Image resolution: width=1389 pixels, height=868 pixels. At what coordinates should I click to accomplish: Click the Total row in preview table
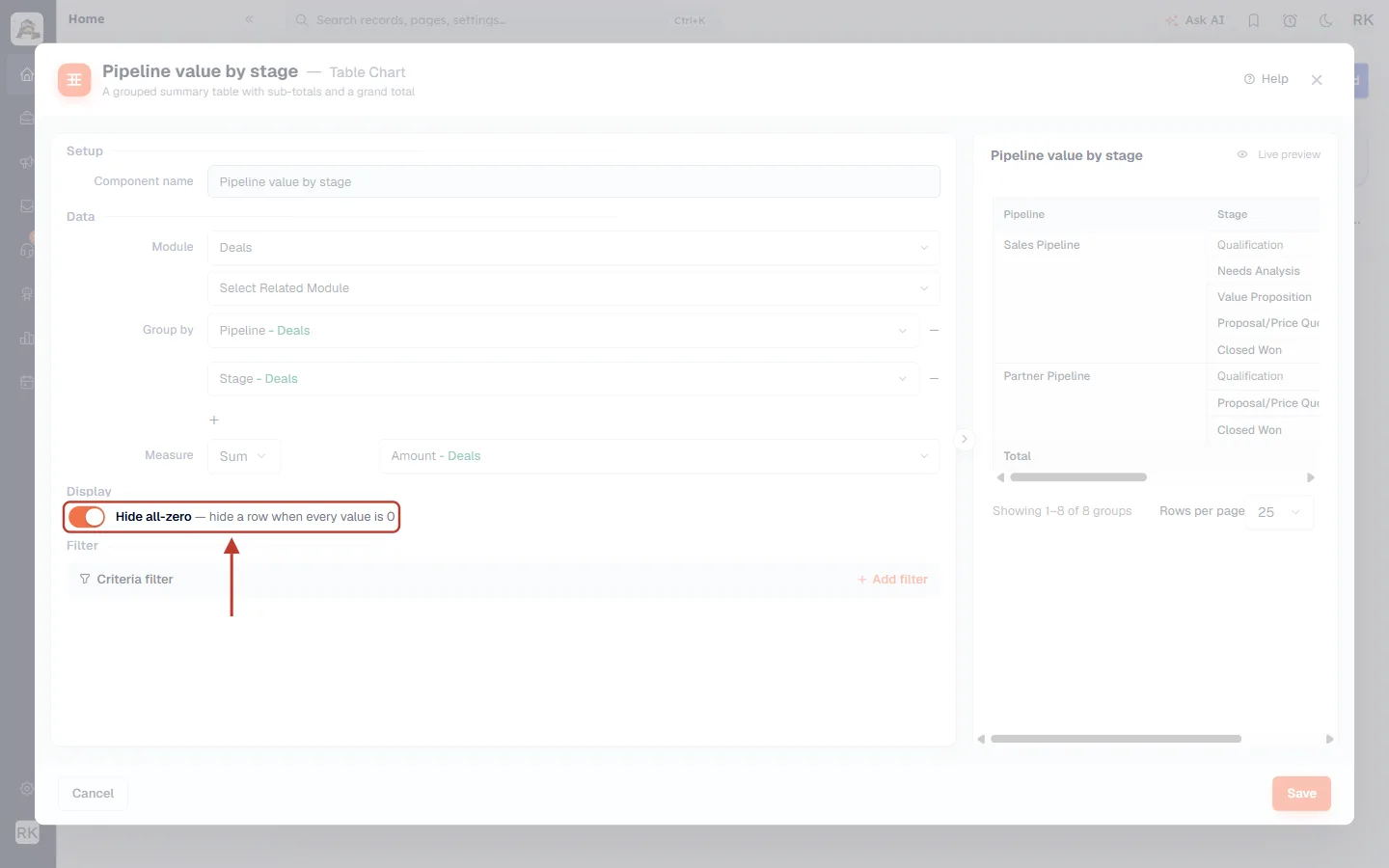(x=1156, y=456)
